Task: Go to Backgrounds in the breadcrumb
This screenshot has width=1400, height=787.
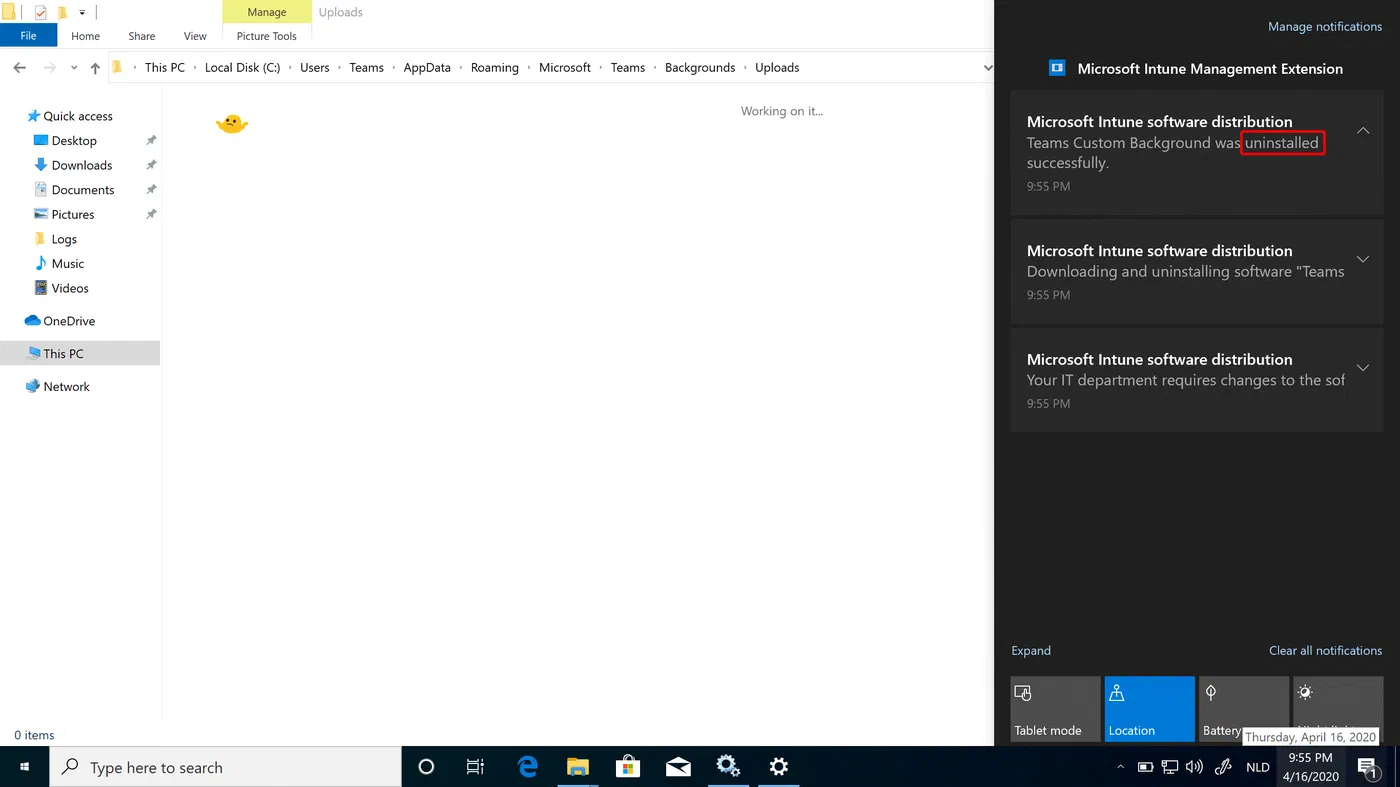Action: coord(700,68)
